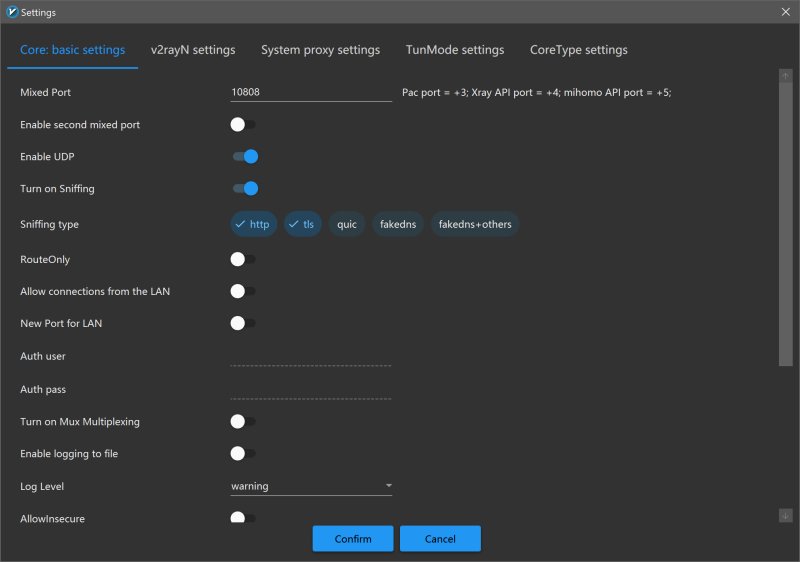
Task: Close the Settings window
Action: pos(785,12)
